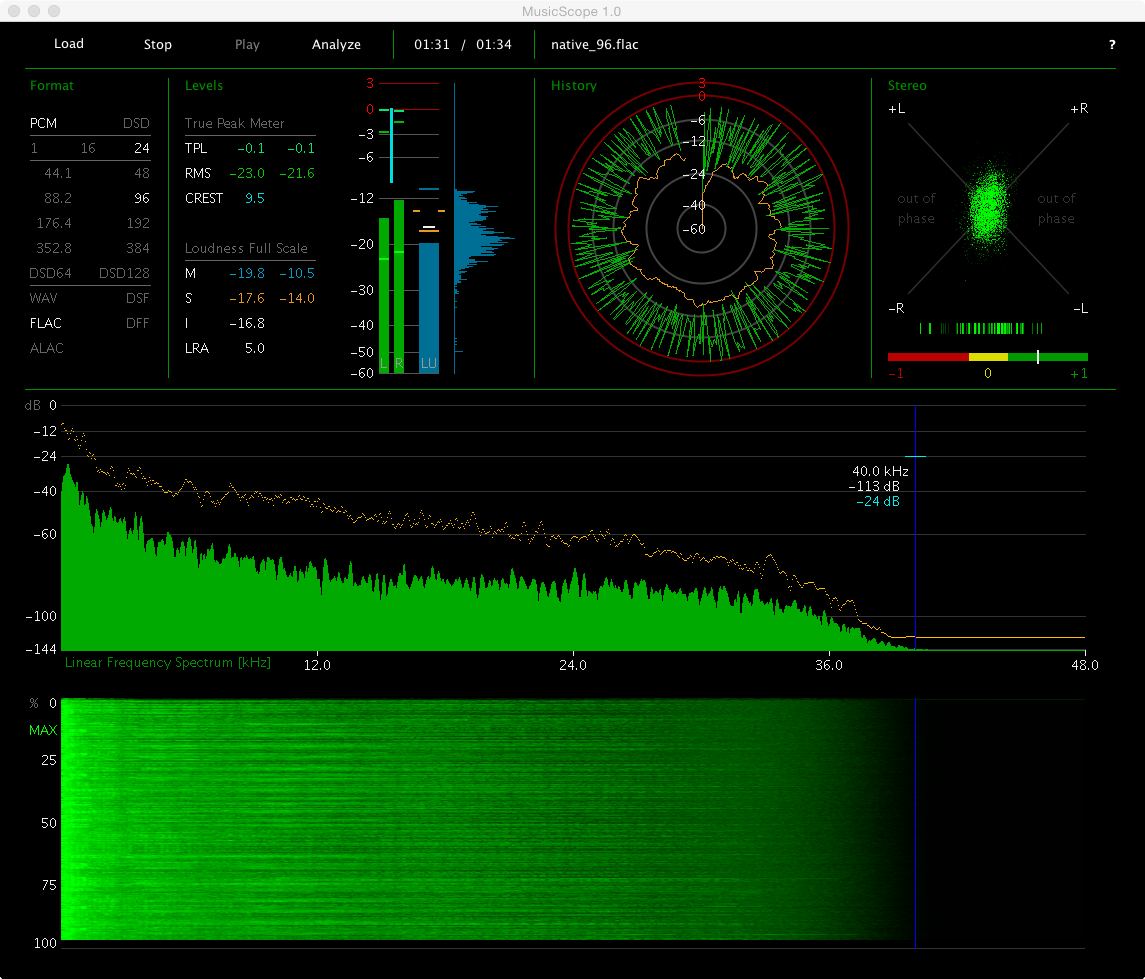Click the blue LU loudness bar
1145x979 pixels.
click(429, 308)
